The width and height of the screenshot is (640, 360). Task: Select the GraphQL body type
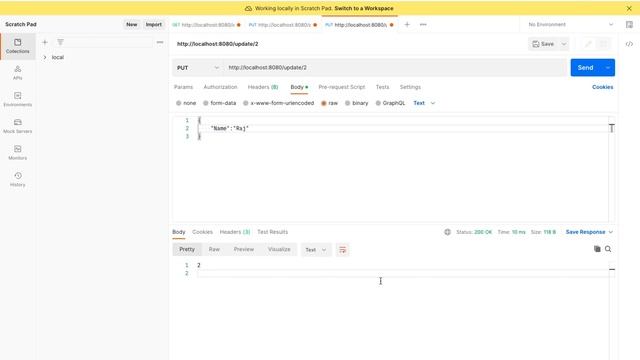click(390, 103)
